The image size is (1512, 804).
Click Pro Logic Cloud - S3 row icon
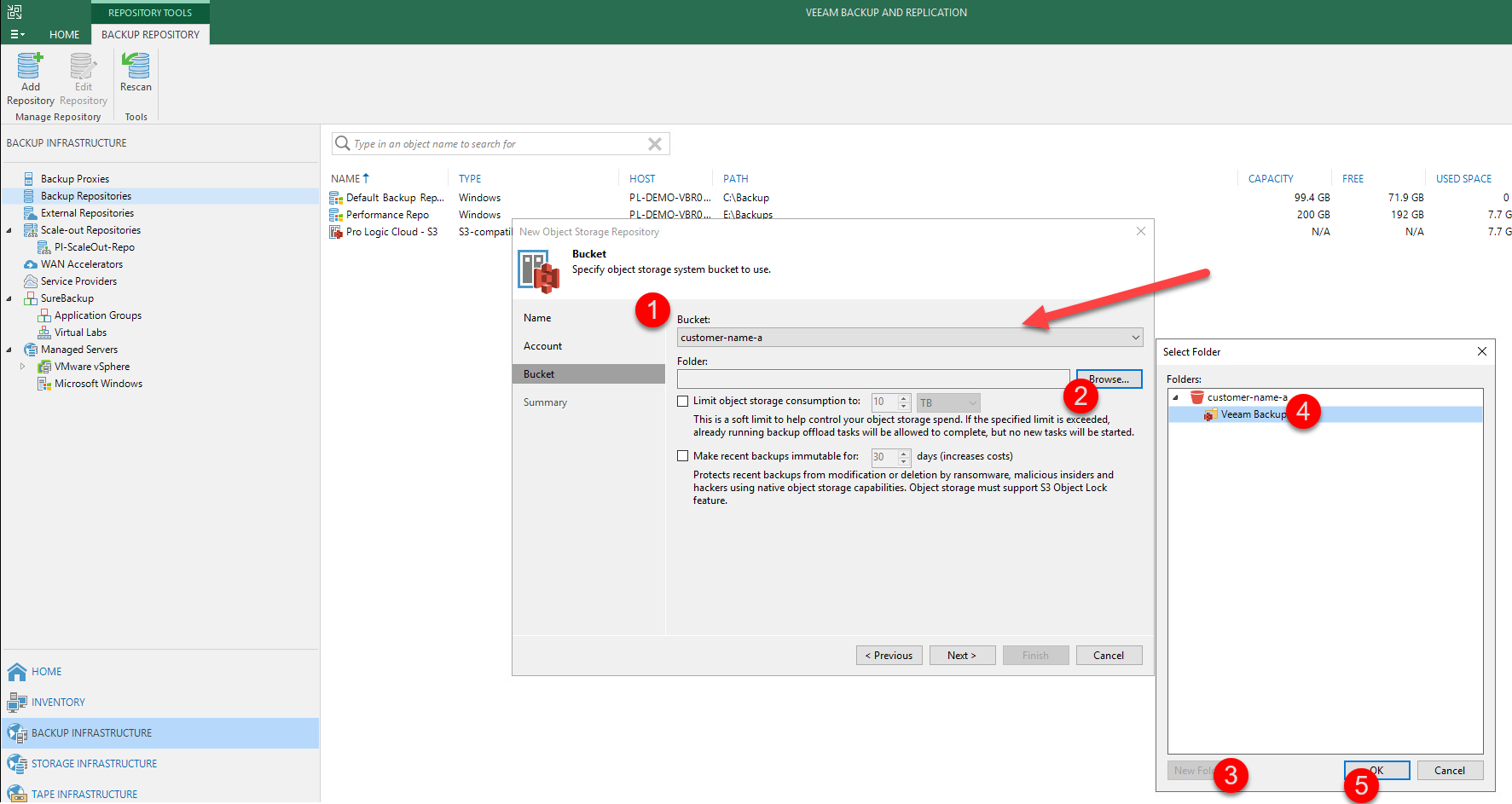pyautogui.click(x=336, y=232)
